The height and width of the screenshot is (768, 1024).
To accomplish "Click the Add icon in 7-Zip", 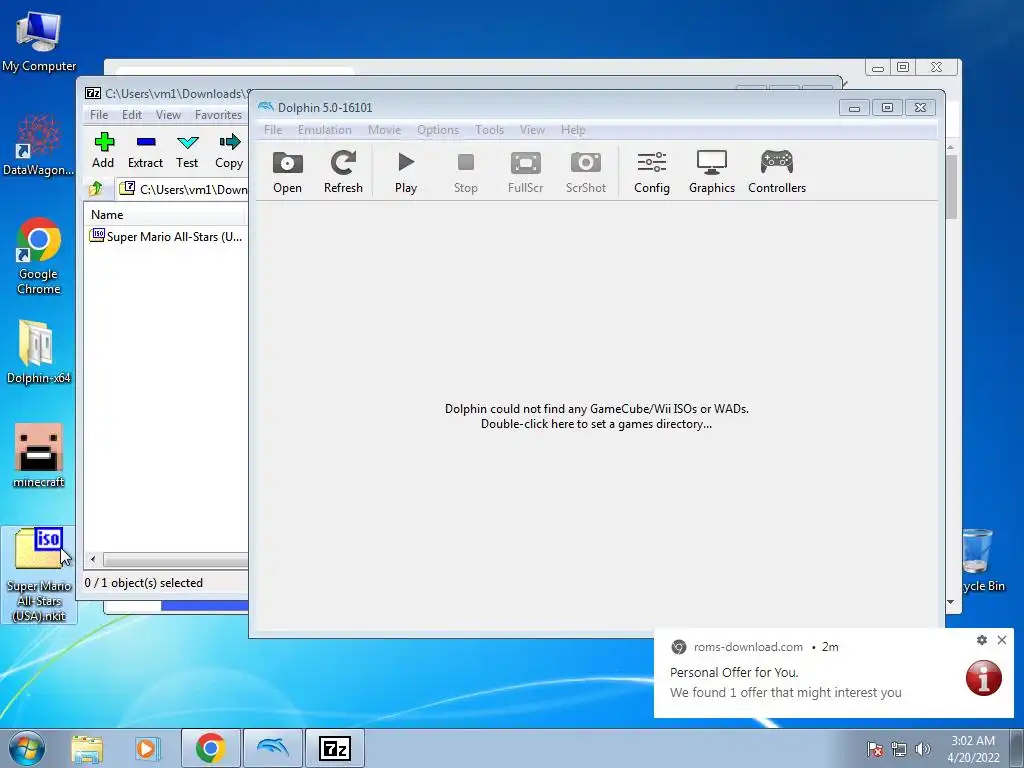I will [103, 150].
